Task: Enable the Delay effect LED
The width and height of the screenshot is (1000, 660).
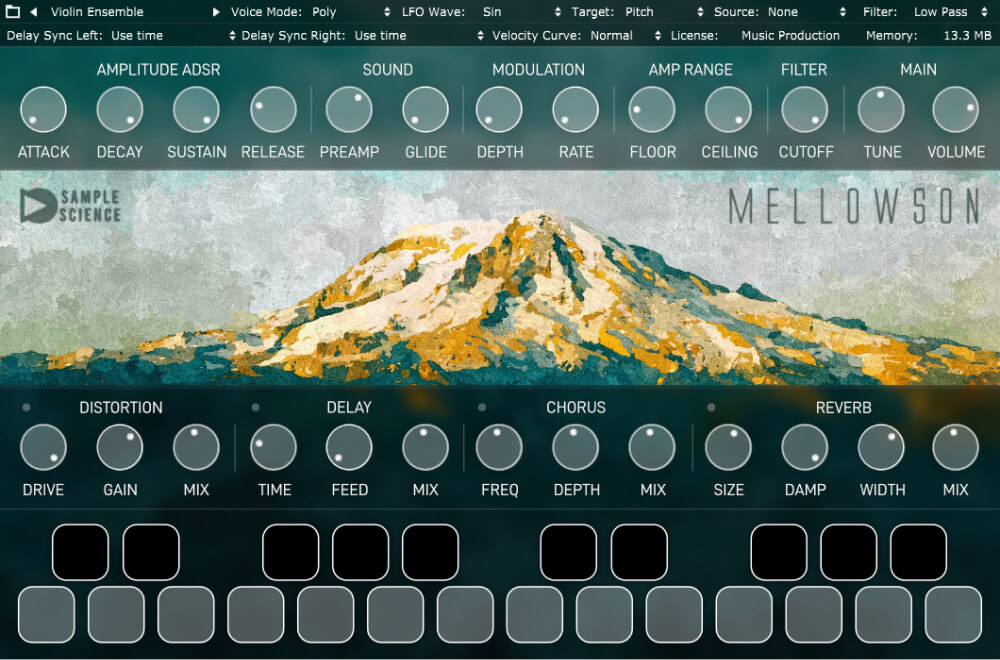Action: click(256, 407)
